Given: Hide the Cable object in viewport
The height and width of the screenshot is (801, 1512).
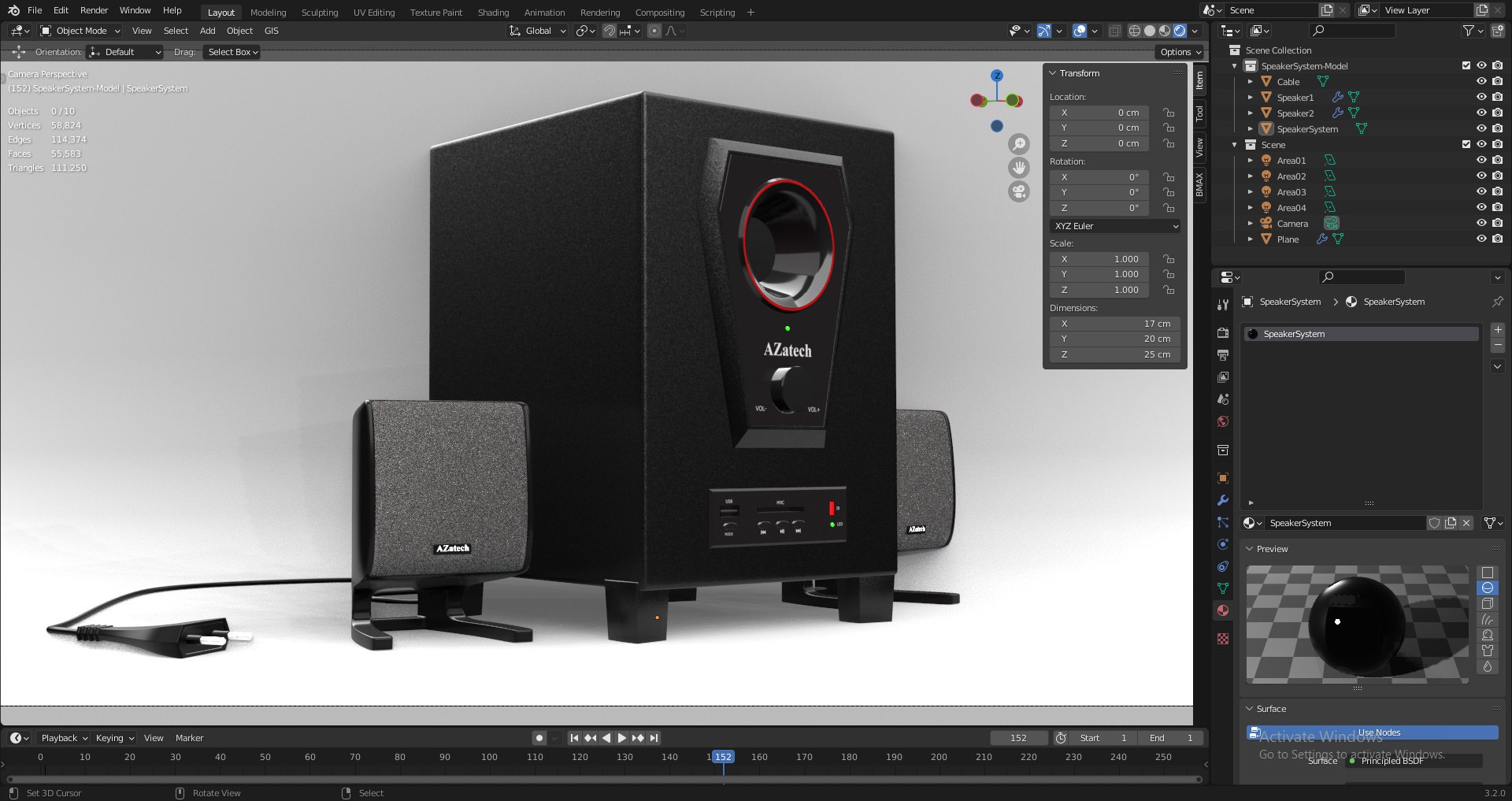Looking at the screenshot, I should click(1481, 81).
